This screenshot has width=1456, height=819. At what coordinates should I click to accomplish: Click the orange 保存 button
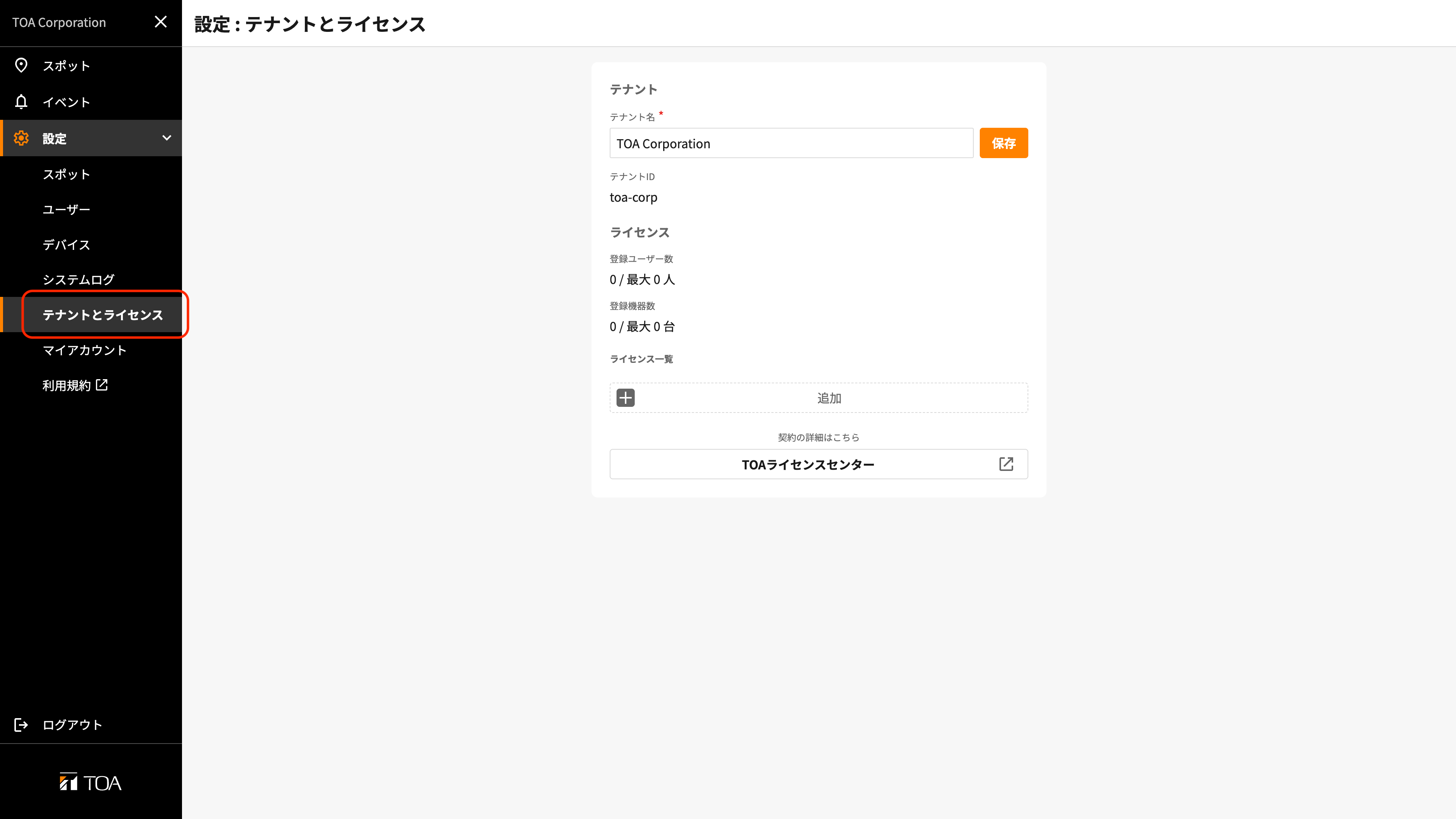(x=1003, y=143)
